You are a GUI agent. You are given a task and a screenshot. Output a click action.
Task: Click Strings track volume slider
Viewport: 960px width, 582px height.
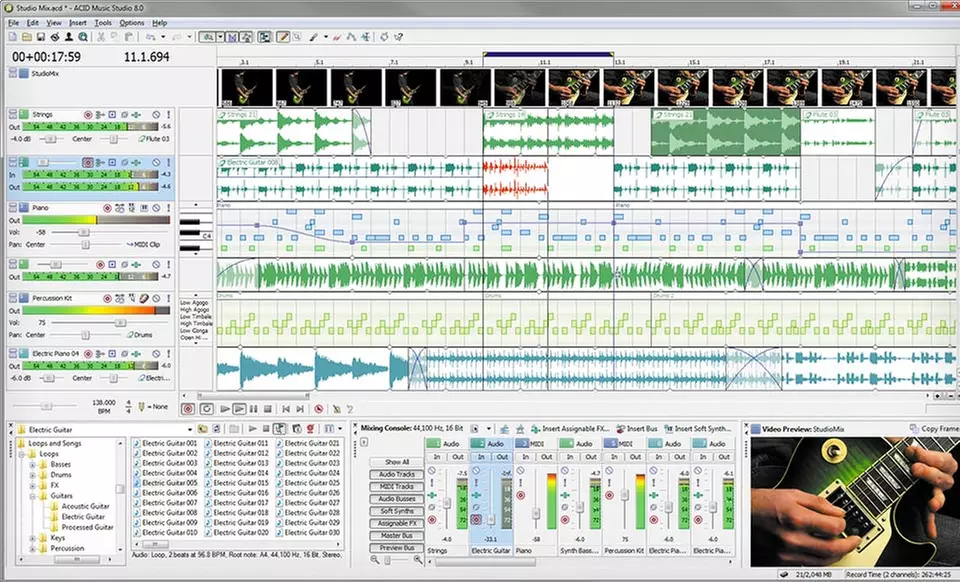(x=49, y=139)
